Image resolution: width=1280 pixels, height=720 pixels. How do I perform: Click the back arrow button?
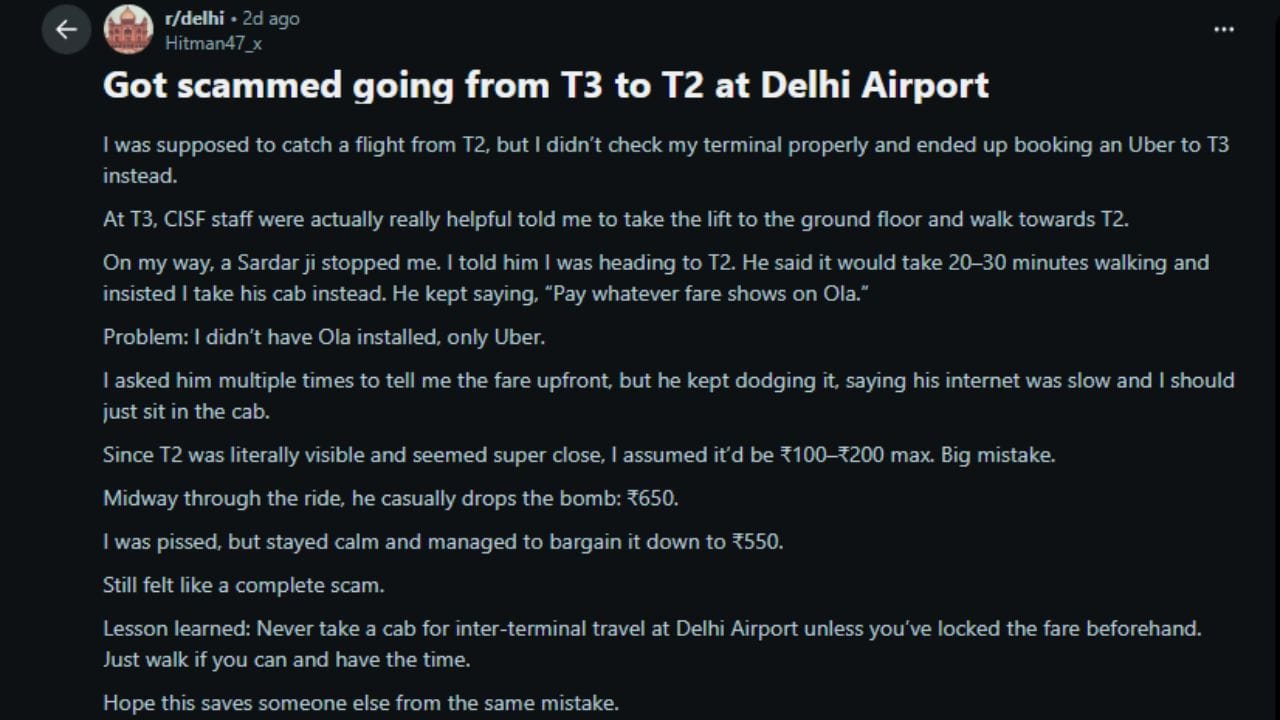click(x=66, y=30)
